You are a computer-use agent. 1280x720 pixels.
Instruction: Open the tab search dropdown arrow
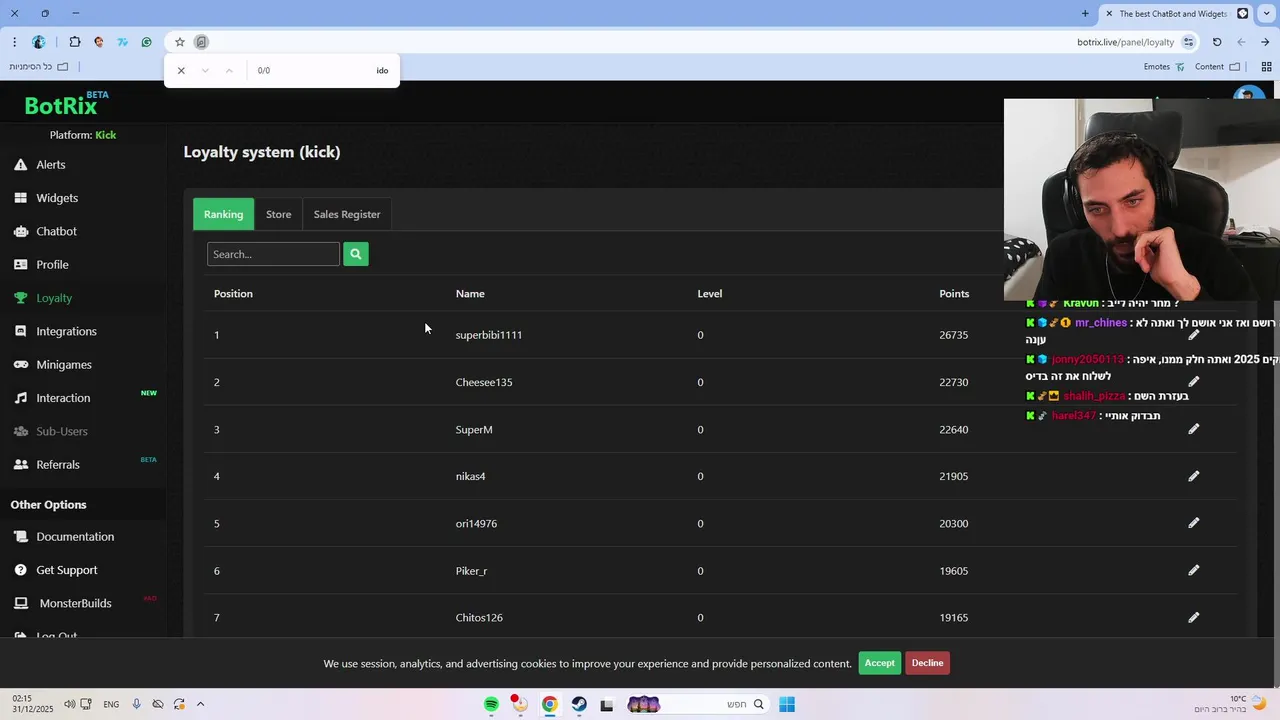pos(1266,13)
